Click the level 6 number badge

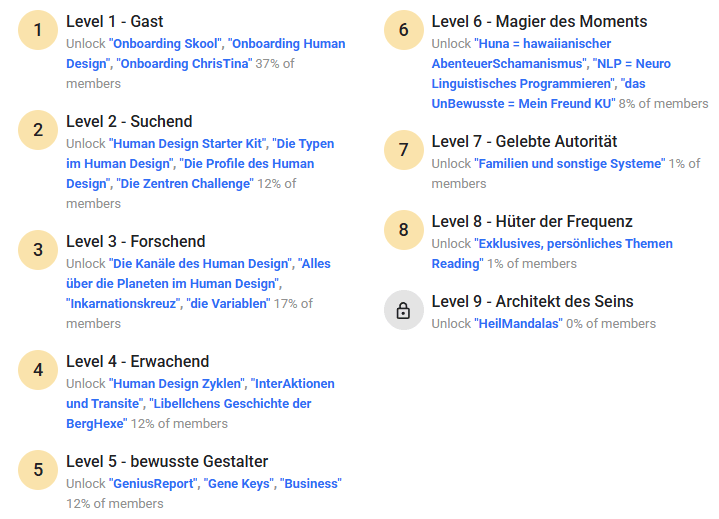[x=403, y=30]
